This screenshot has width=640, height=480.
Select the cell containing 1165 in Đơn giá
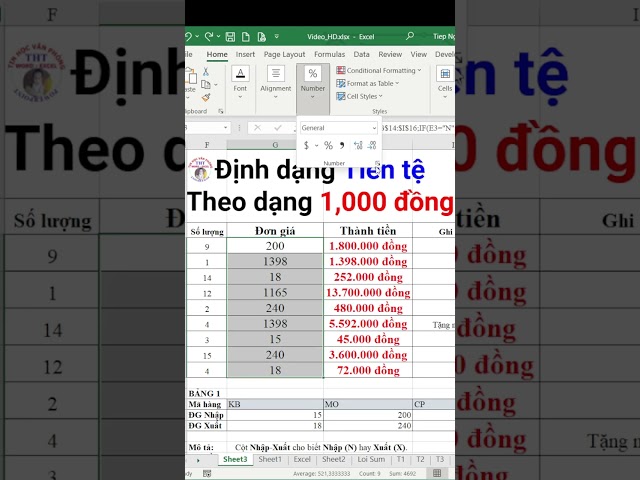click(275, 293)
